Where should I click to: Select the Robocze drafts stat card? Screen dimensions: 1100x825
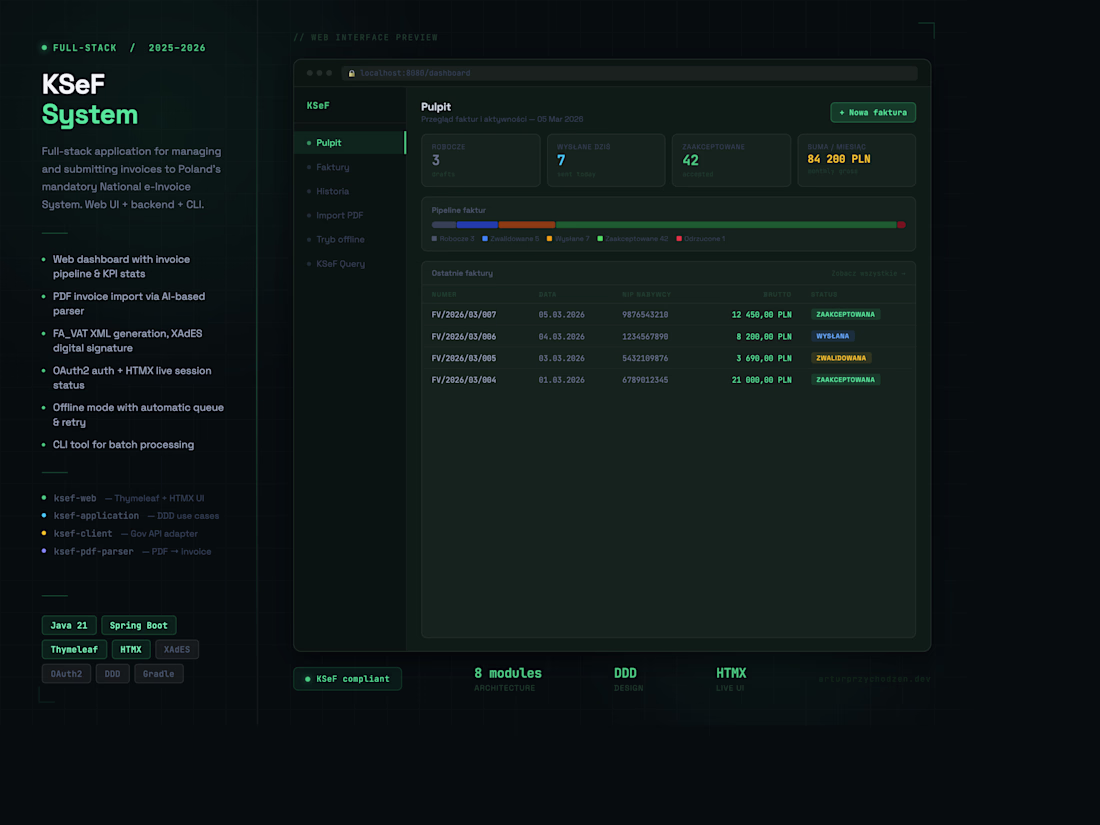(x=481, y=161)
